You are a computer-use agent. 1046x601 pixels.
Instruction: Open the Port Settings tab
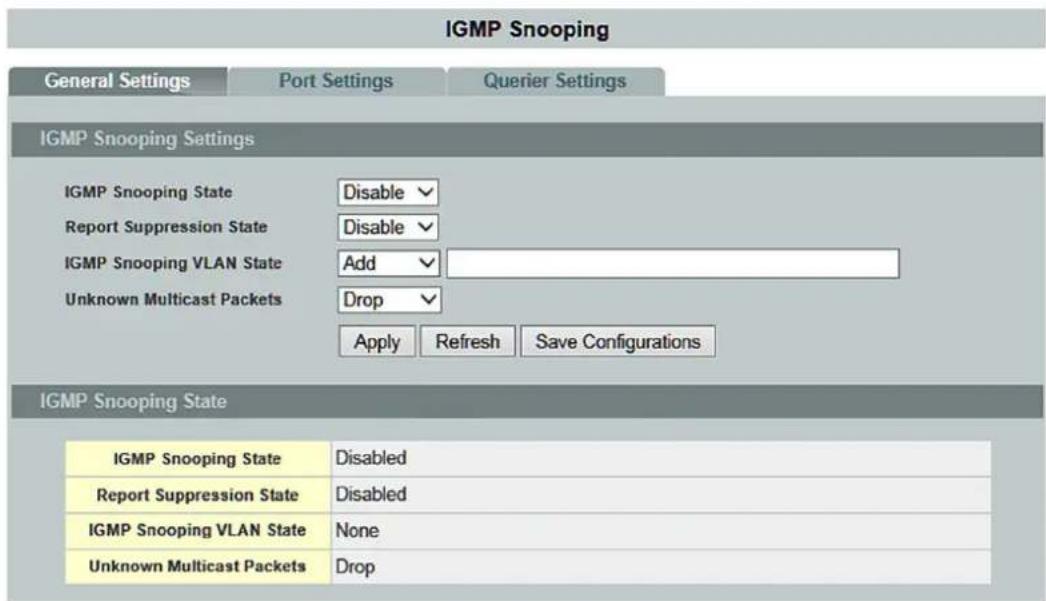[336, 81]
